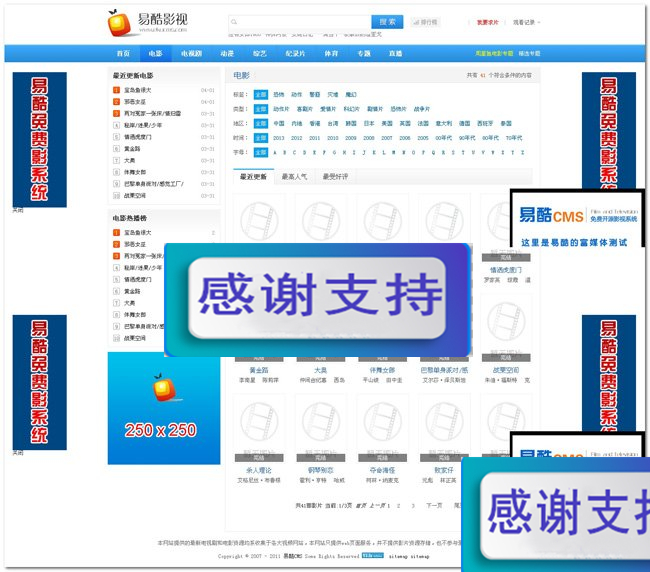
Task: Click the film placeholder image above 夺命海怪
Action: [x=383, y=428]
